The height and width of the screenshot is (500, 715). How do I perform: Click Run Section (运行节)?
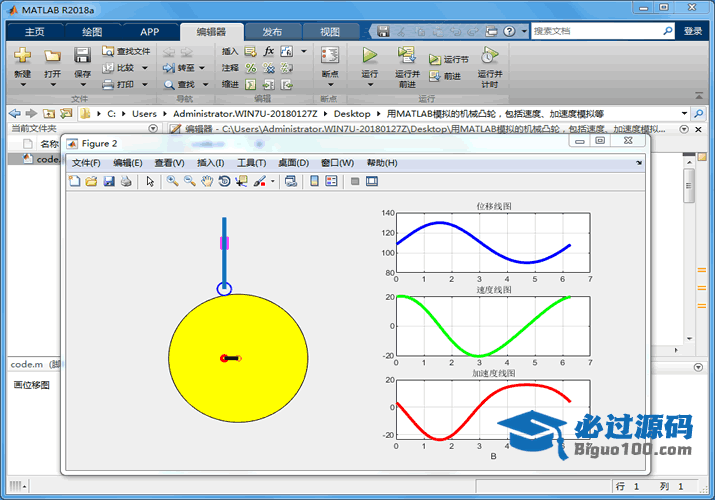click(x=449, y=59)
